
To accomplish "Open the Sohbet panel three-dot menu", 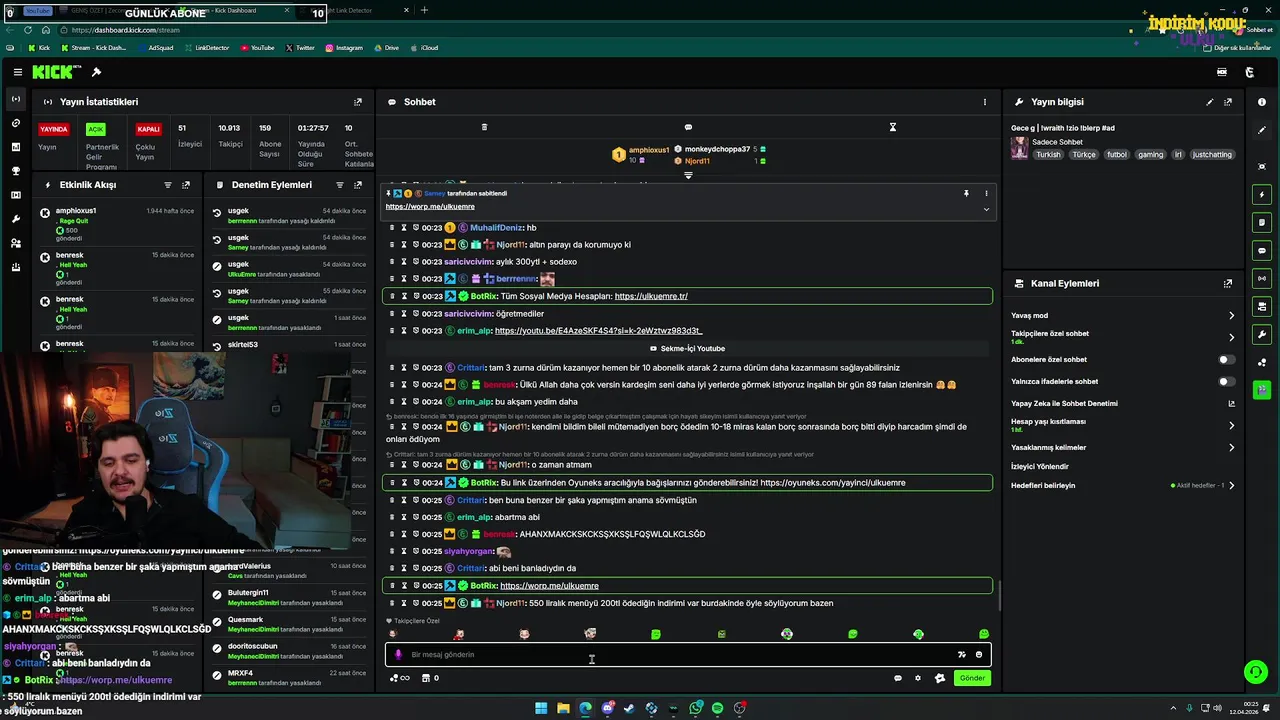I will [x=985, y=102].
